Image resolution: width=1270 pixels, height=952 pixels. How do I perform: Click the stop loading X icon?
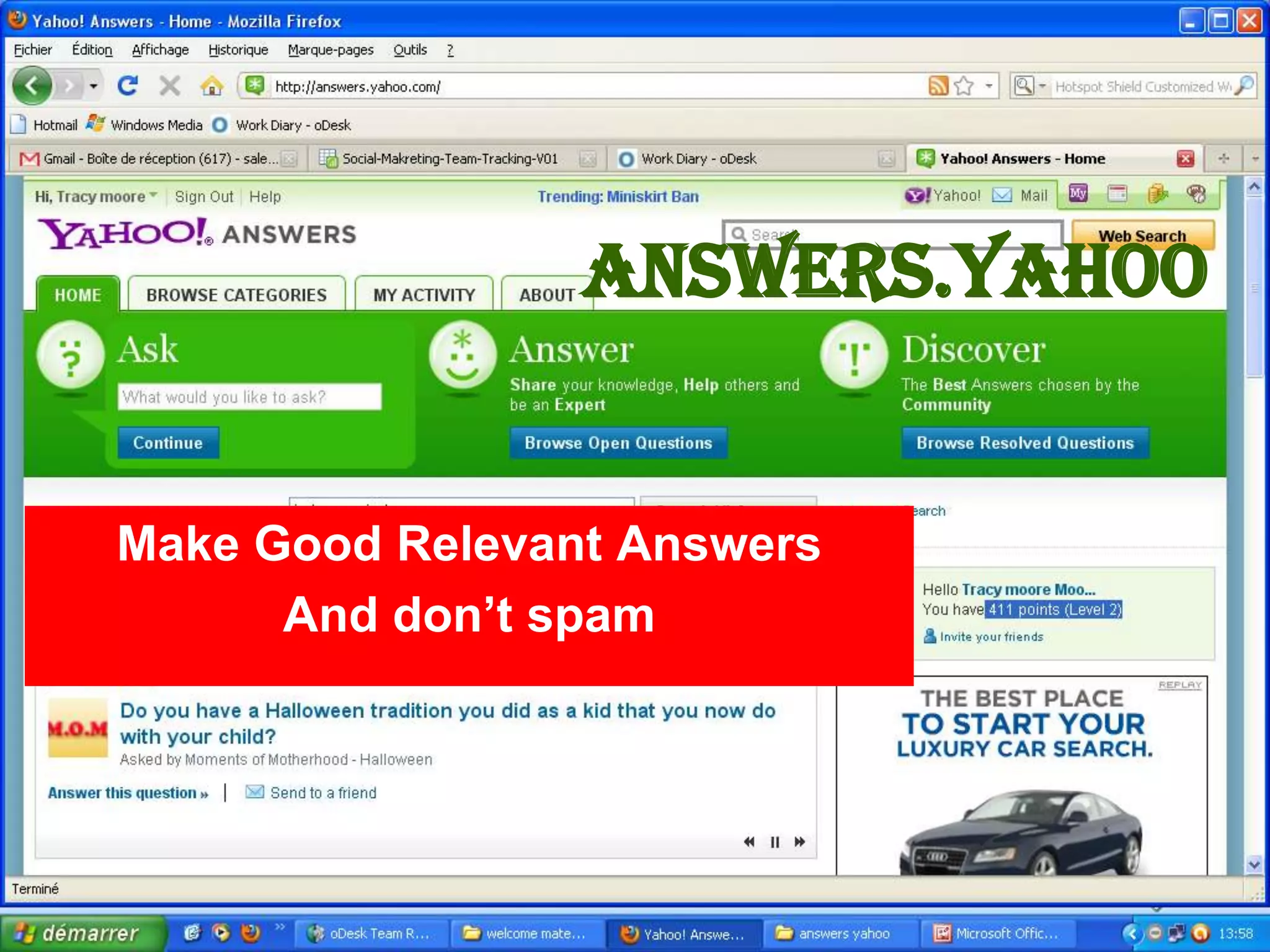[x=169, y=86]
